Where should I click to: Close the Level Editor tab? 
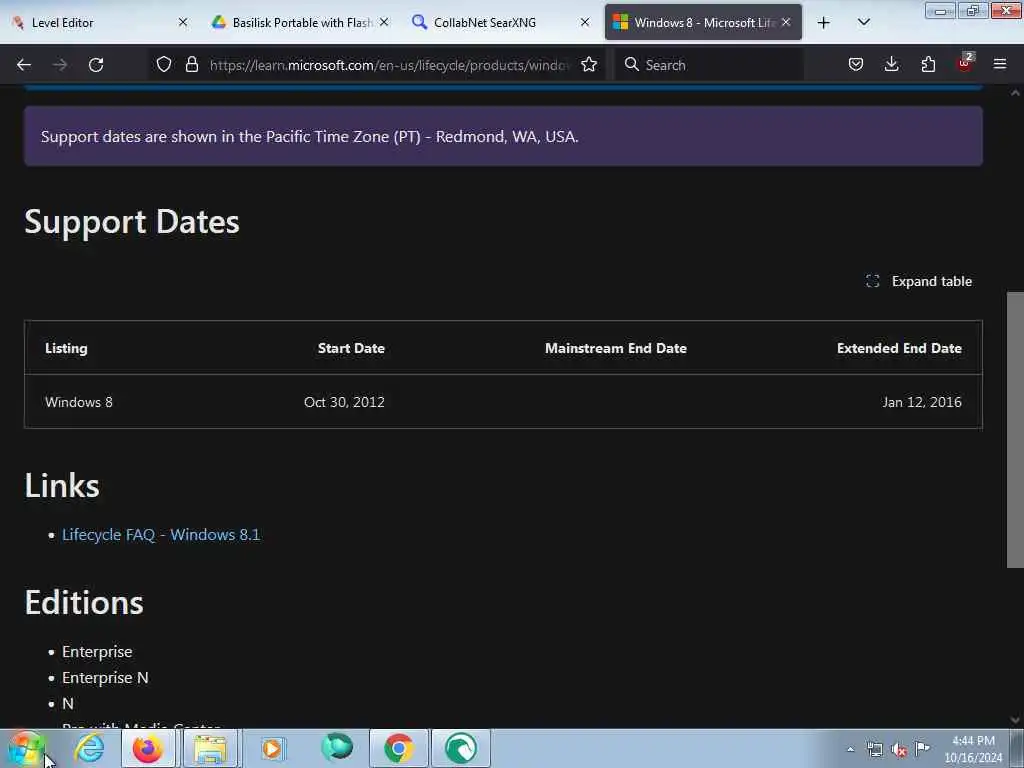pos(183,23)
